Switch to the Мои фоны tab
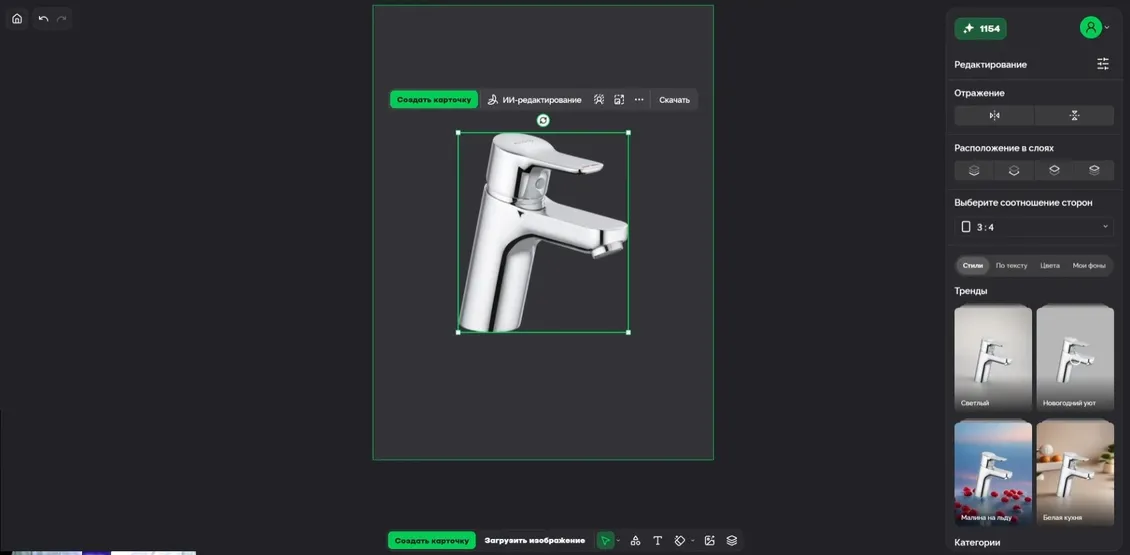1130x555 pixels. tap(1089, 266)
